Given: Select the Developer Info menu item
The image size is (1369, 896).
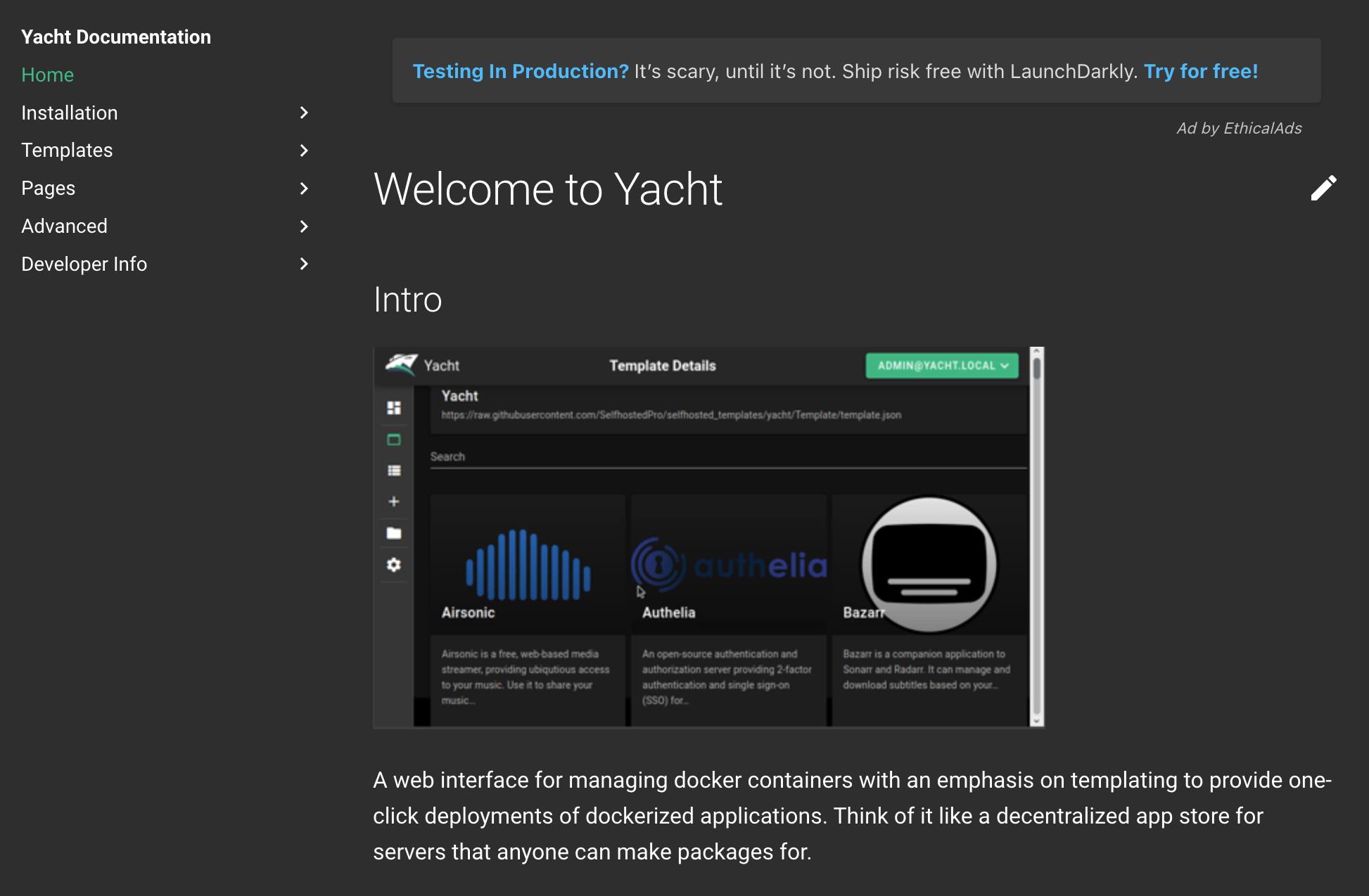Looking at the screenshot, I should [x=84, y=264].
